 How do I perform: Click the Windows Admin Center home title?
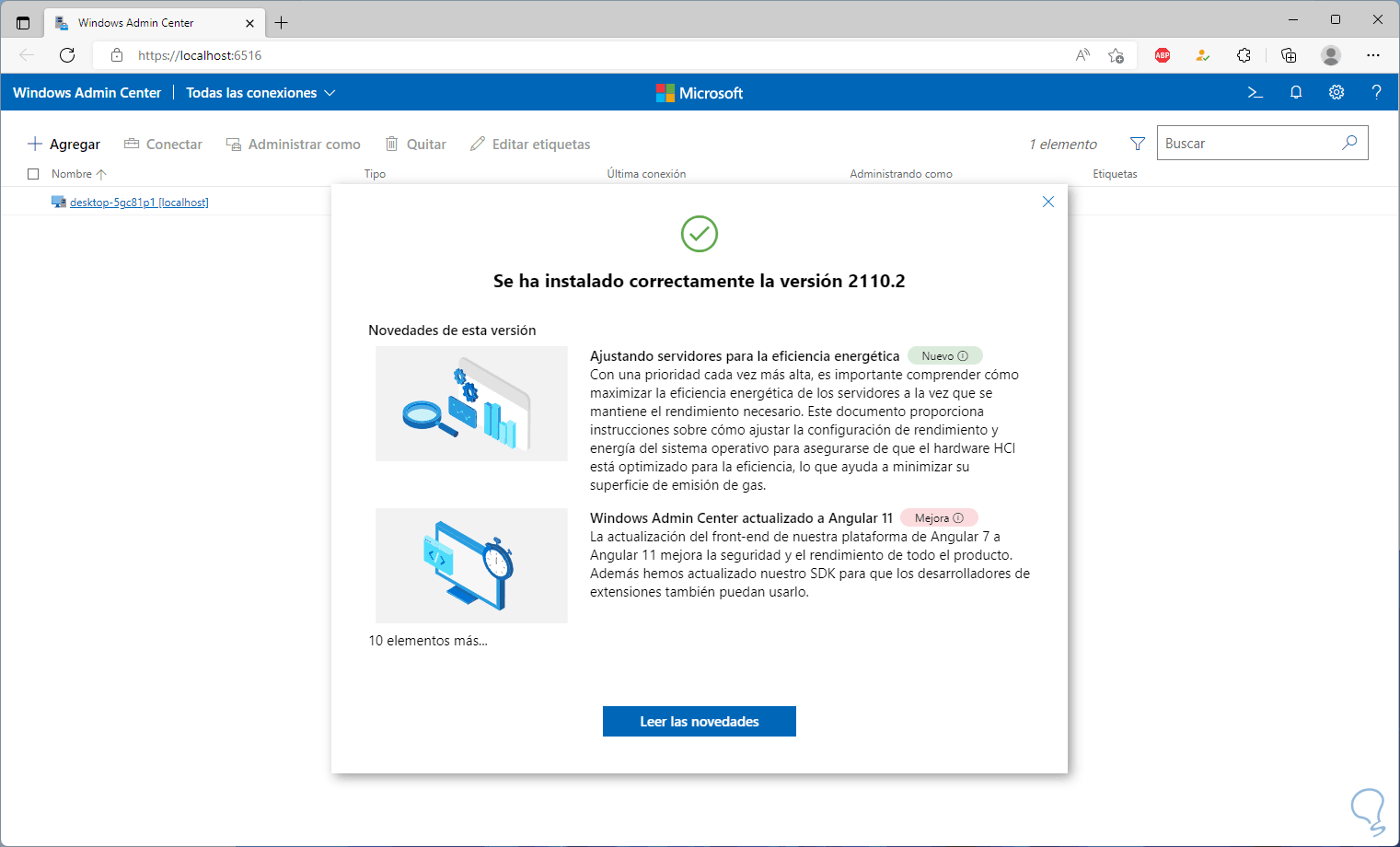87,93
